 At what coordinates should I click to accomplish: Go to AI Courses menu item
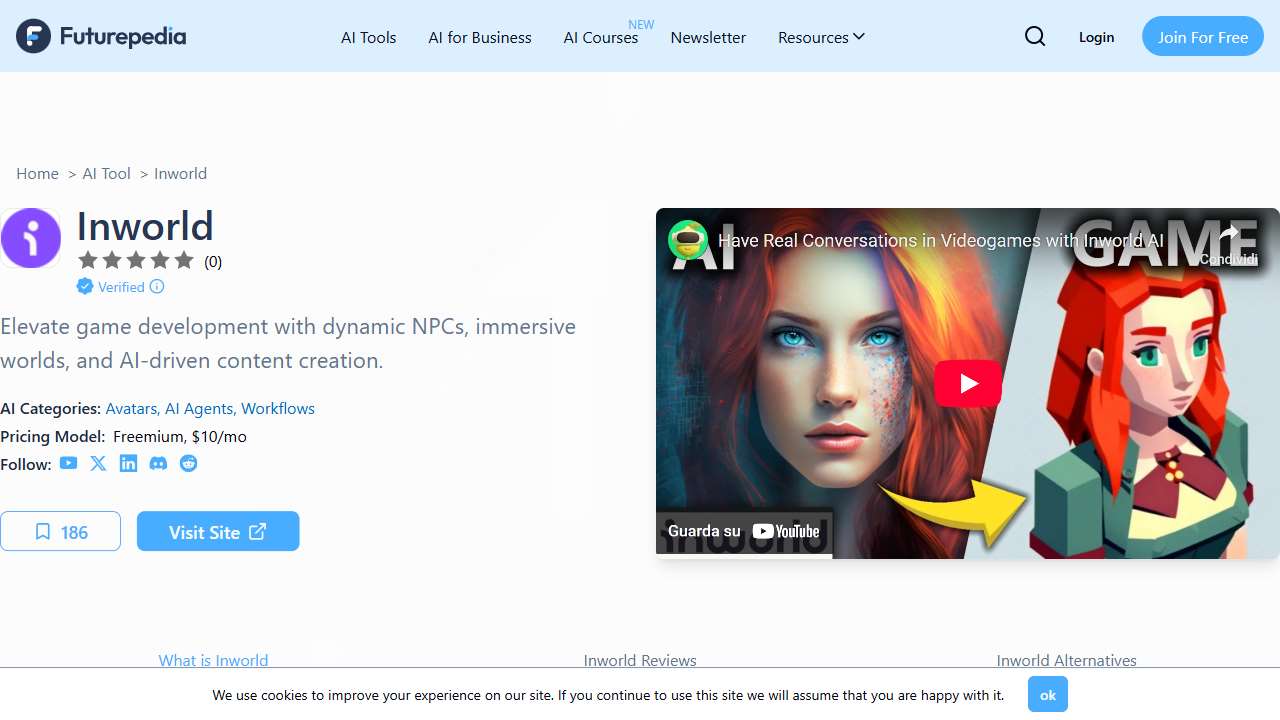point(601,37)
